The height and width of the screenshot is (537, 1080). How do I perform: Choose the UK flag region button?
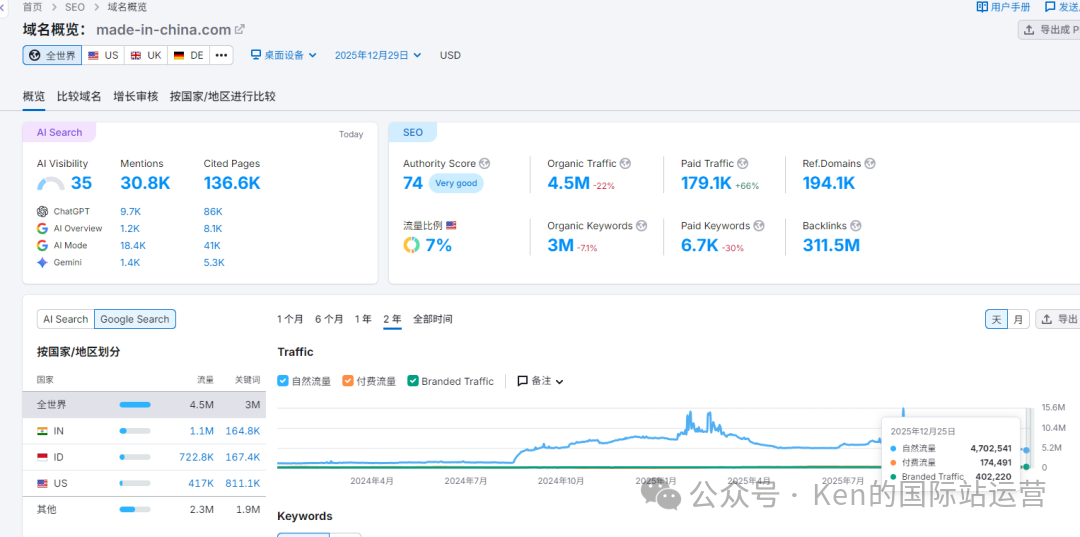tap(146, 56)
